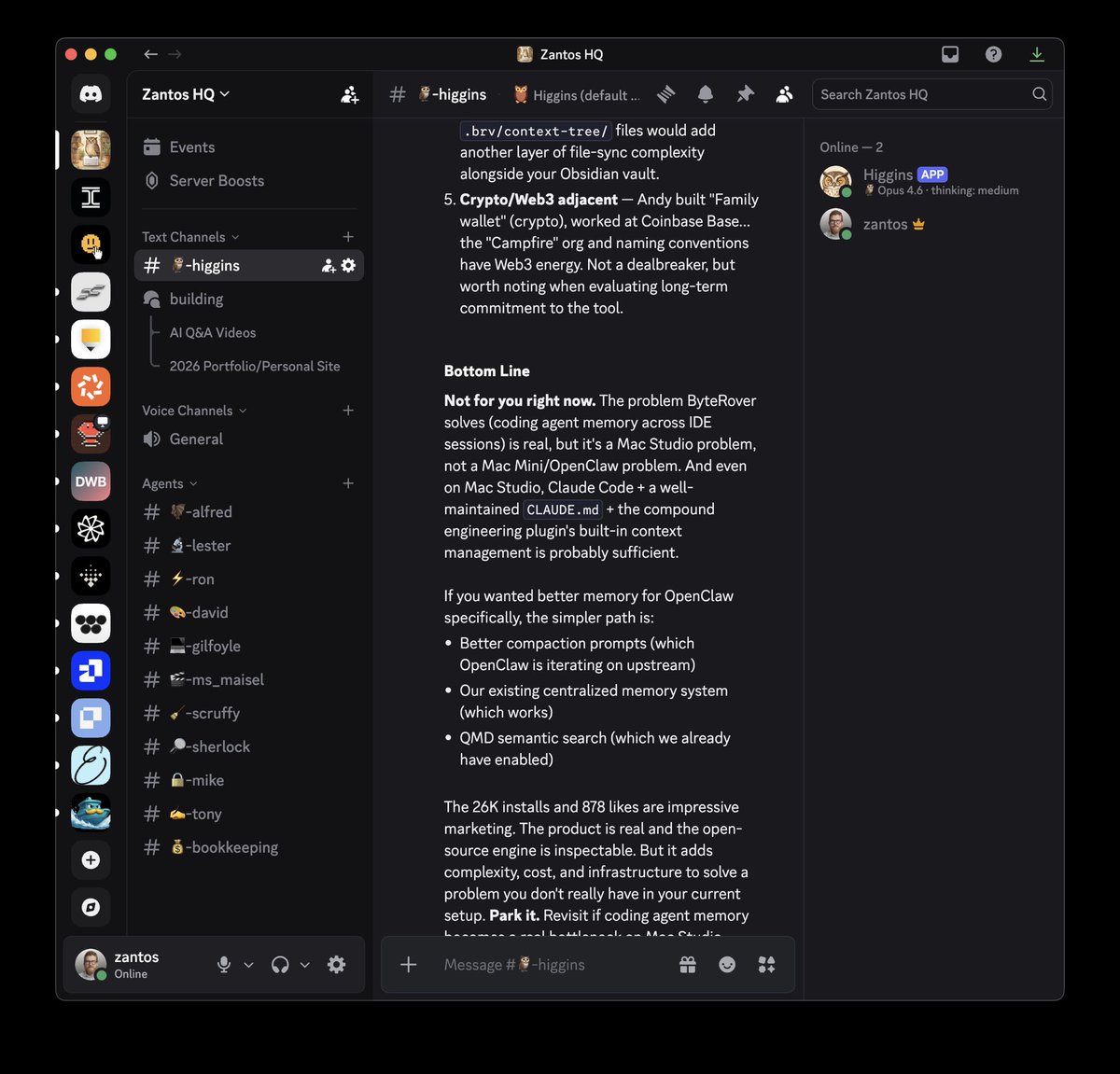Image resolution: width=1120 pixels, height=1074 pixels.
Task: Click the green download update icon
Action: 1037,54
